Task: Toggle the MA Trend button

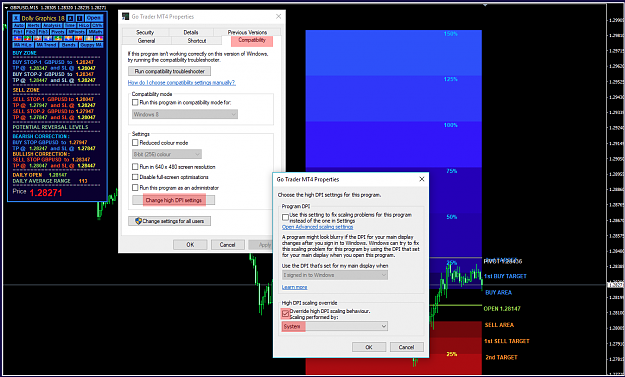Action: click(x=46, y=45)
